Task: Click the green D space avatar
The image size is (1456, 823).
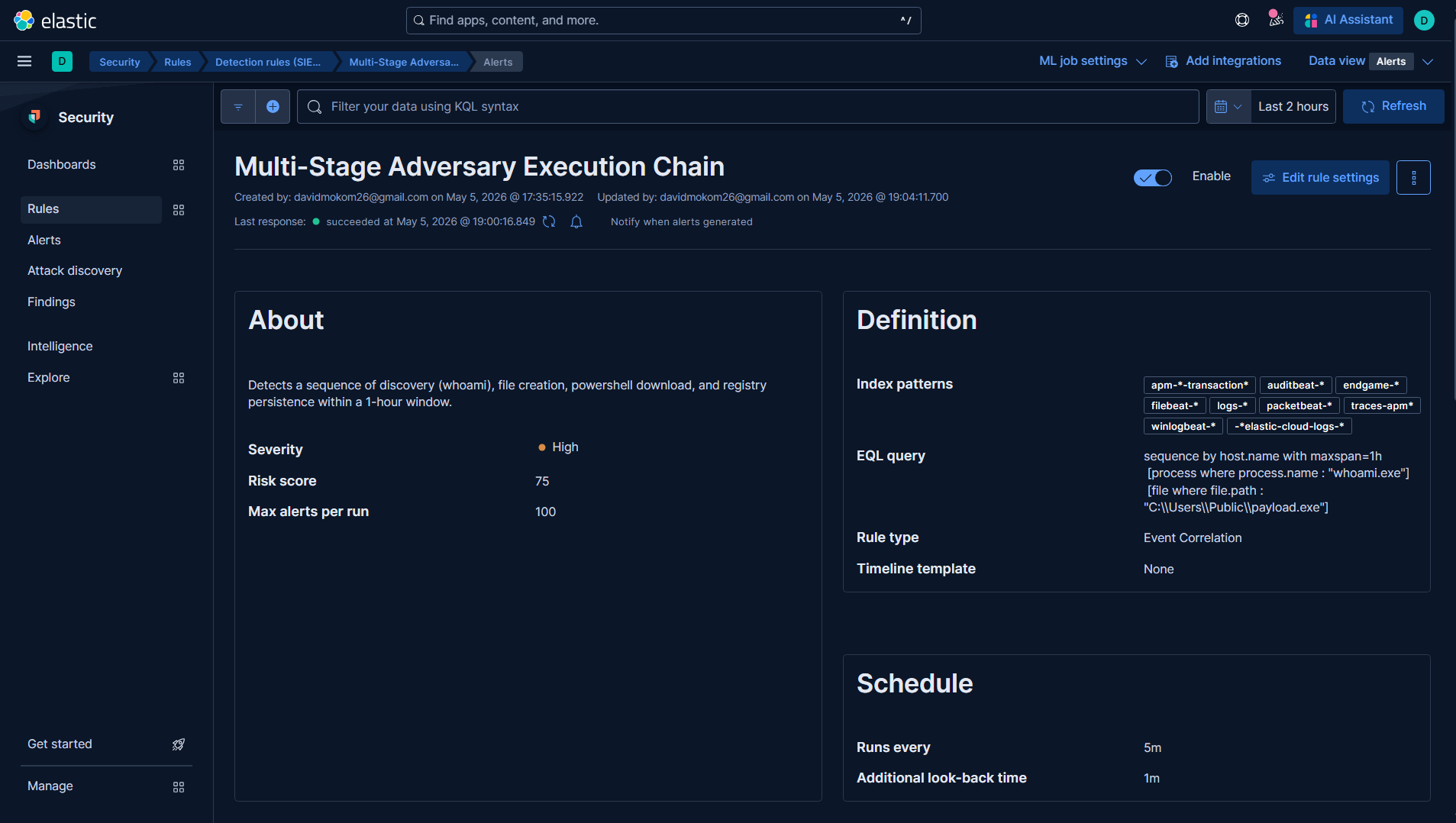Action: (x=62, y=61)
